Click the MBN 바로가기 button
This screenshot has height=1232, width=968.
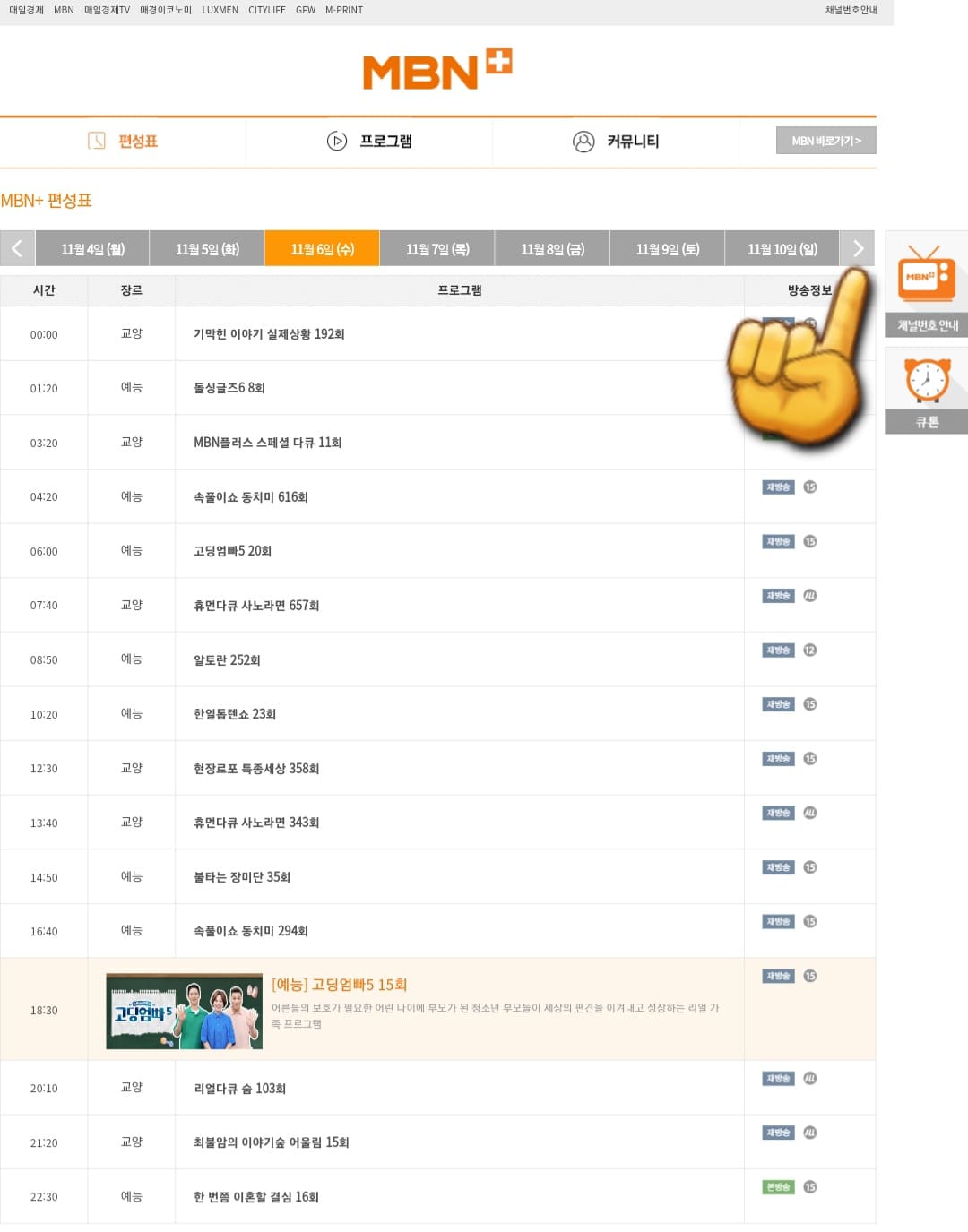[825, 141]
